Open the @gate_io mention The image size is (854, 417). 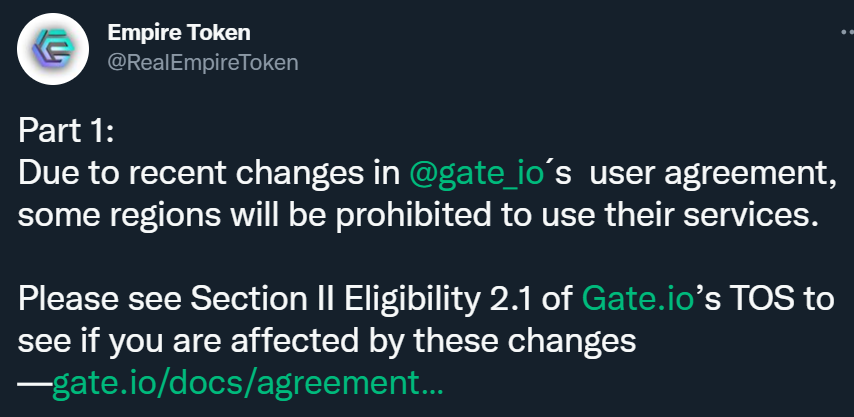coord(477,174)
